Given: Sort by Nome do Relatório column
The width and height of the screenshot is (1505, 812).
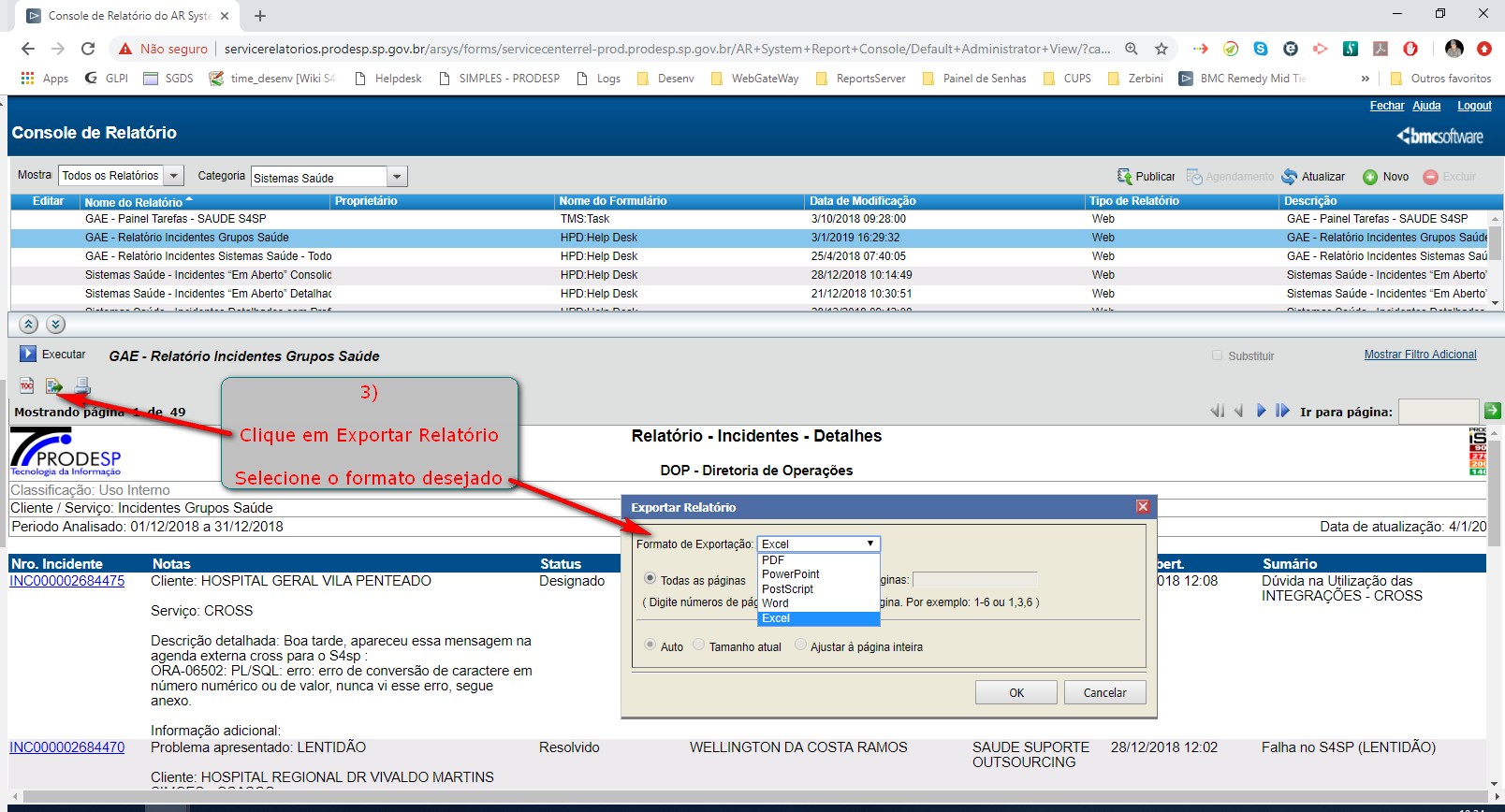Looking at the screenshot, I should point(134,202).
